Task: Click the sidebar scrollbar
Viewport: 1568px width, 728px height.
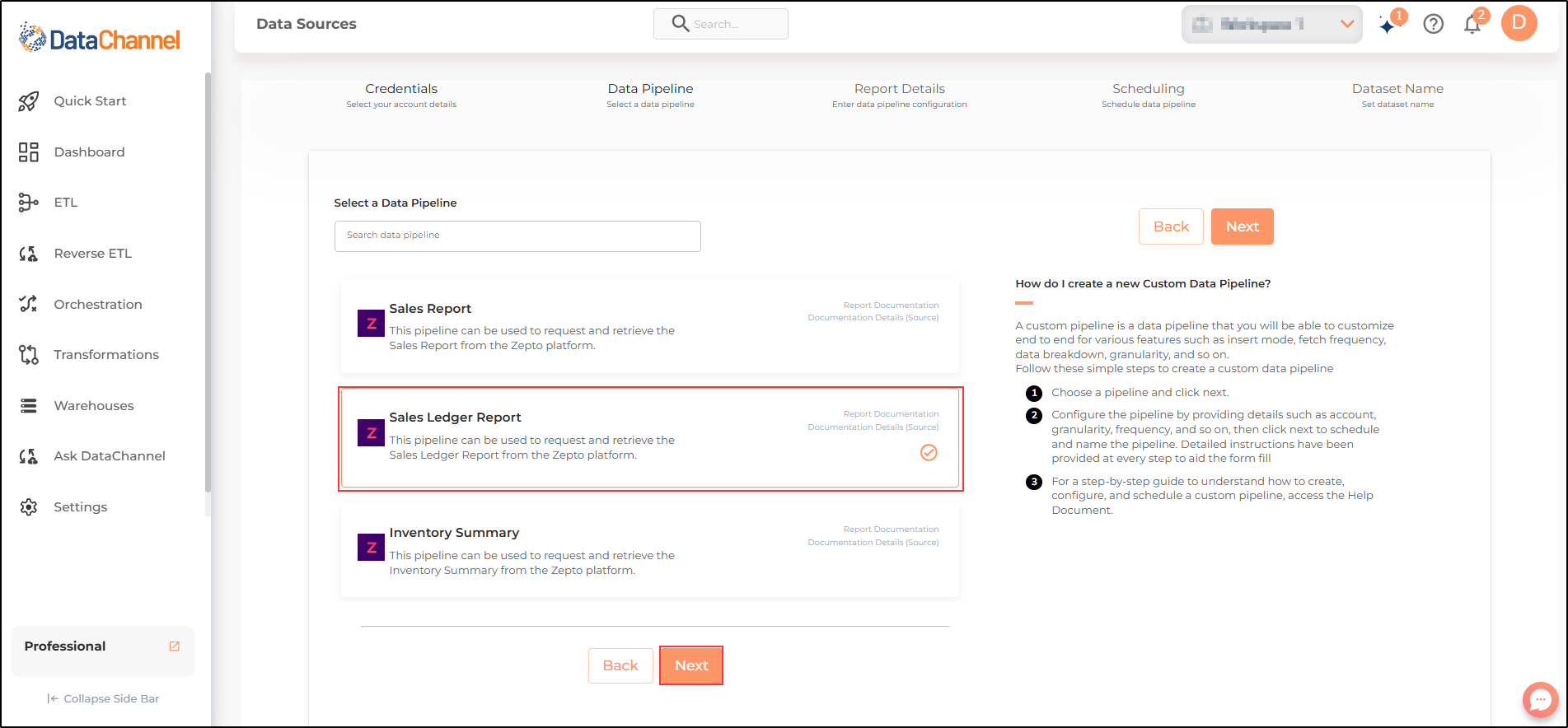Action: (x=208, y=282)
